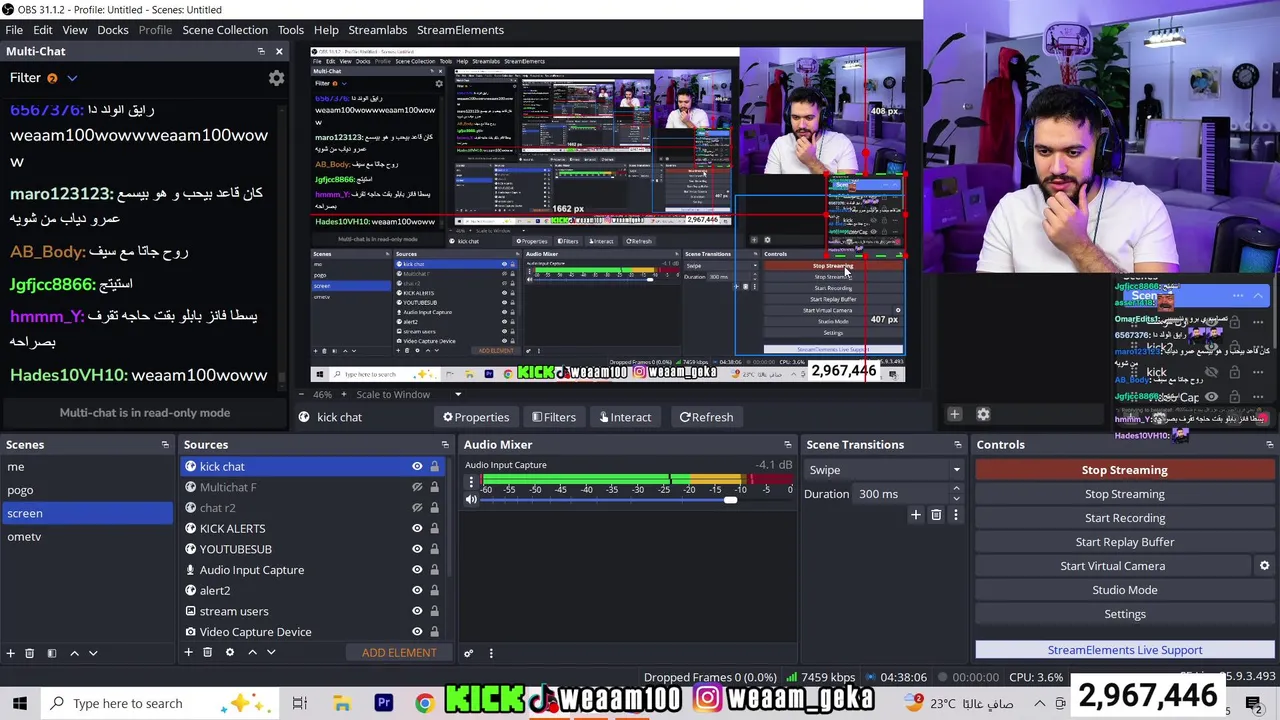The height and width of the screenshot is (720, 1280).
Task: Open source properties gear in Sources toolbar
Action: coord(230,652)
